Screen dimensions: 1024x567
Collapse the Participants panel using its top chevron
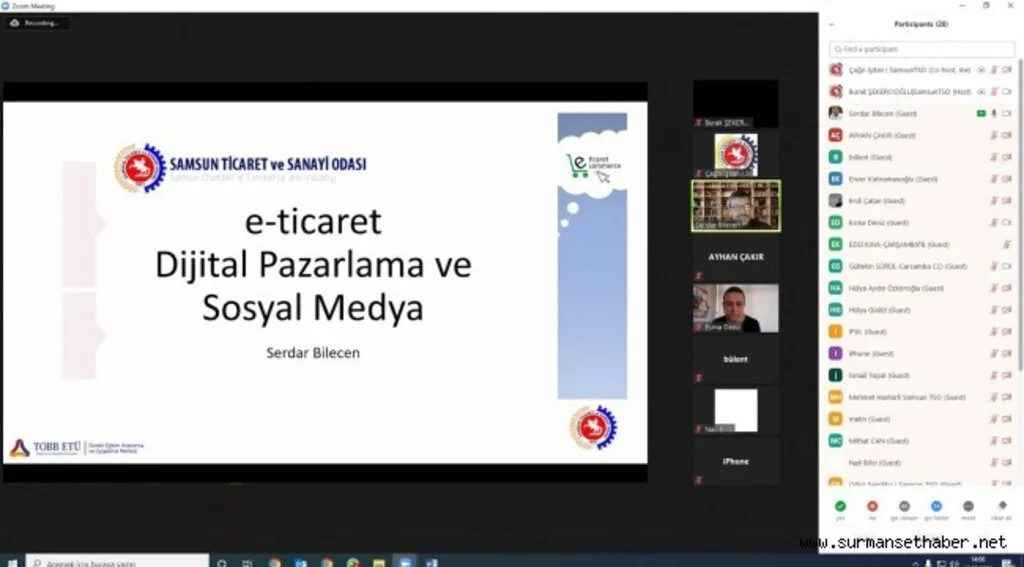[x=831, y=24]
